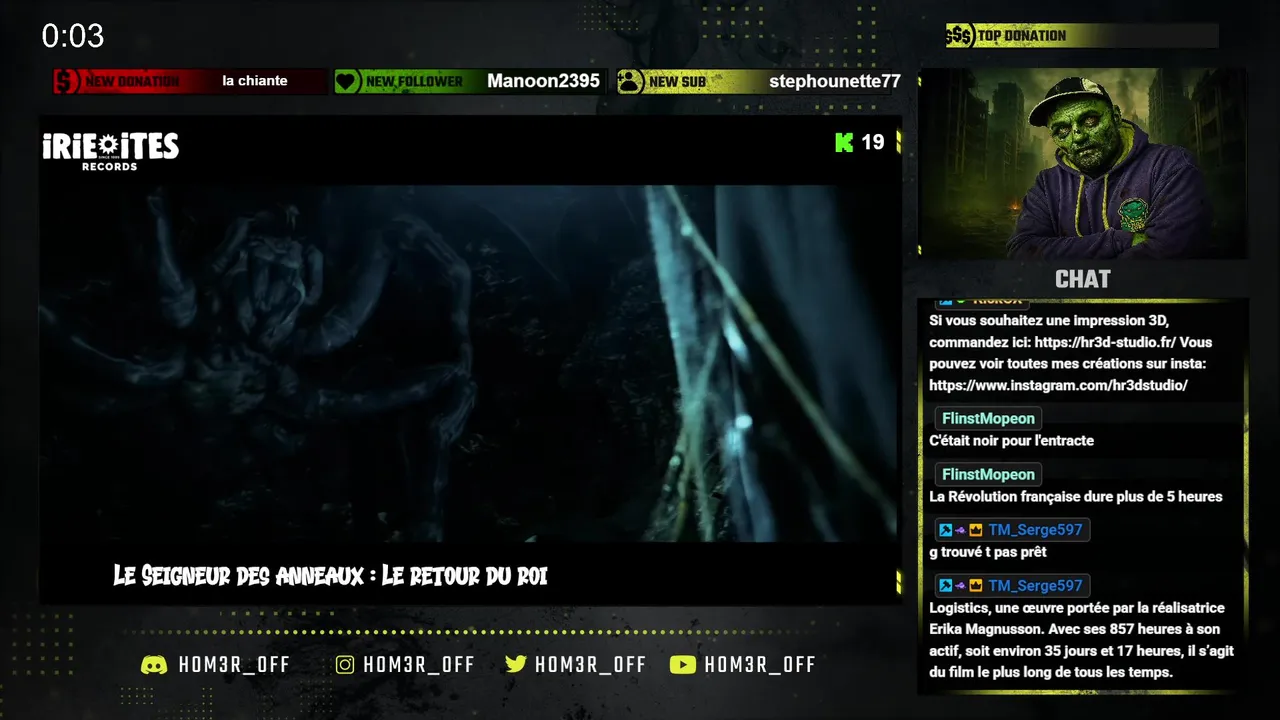This screenshot has width=1280, height=720.
Task: Click the yellow New Sub person icon
Action: click(630, 81)
